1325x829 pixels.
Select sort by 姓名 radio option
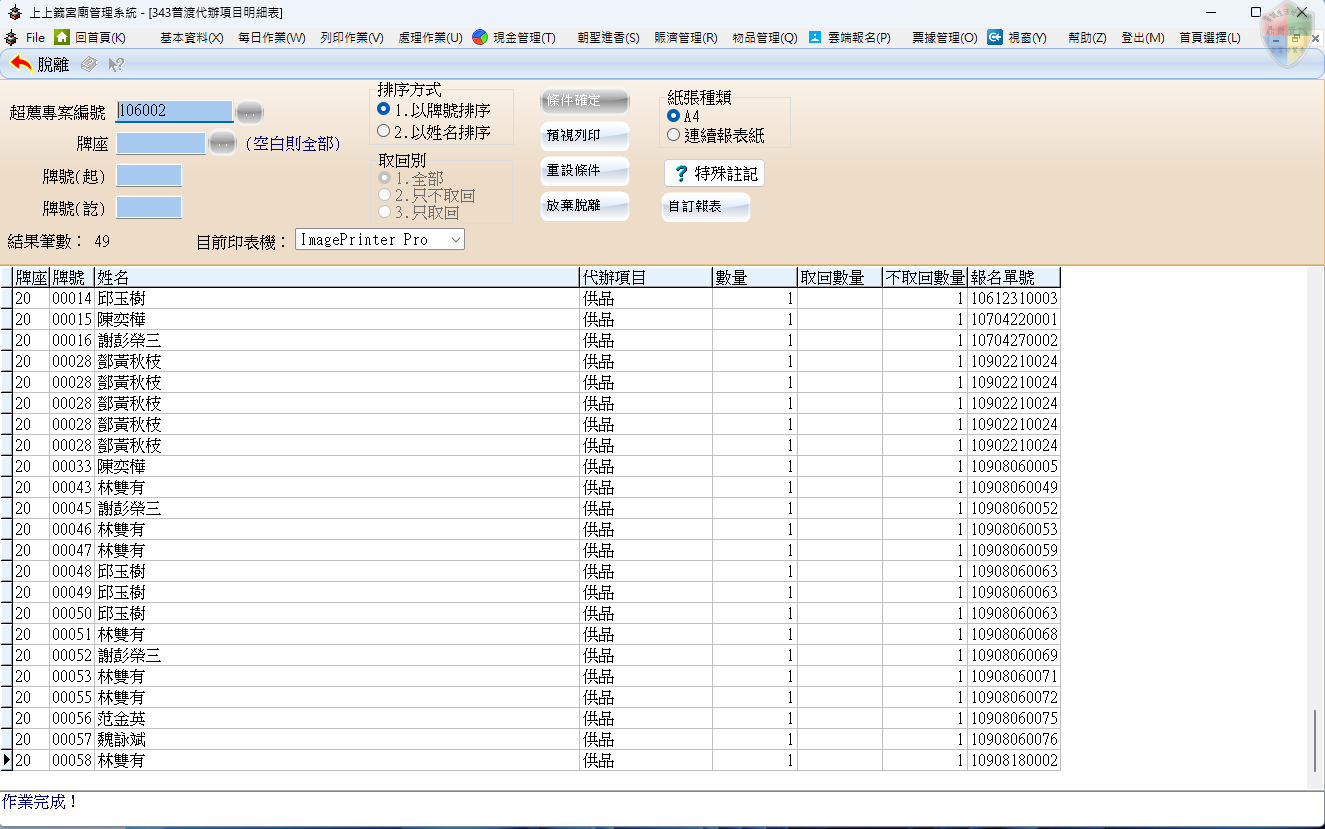tap(384, 131)
